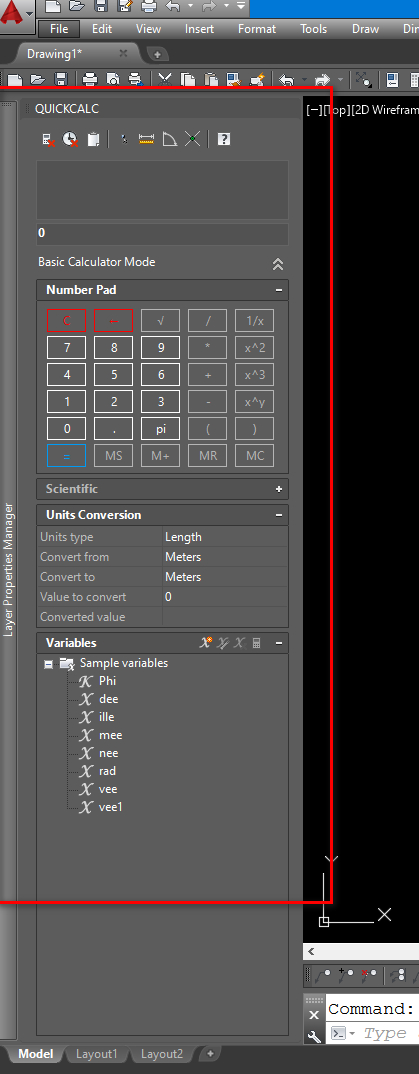Open the Convert to Meters dropdown
Screen dimensions: 419x1074
click(225, 577)
